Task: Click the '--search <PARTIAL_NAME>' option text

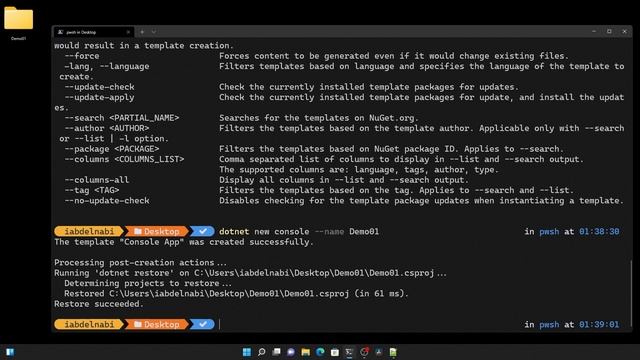Action: point(122,118)
